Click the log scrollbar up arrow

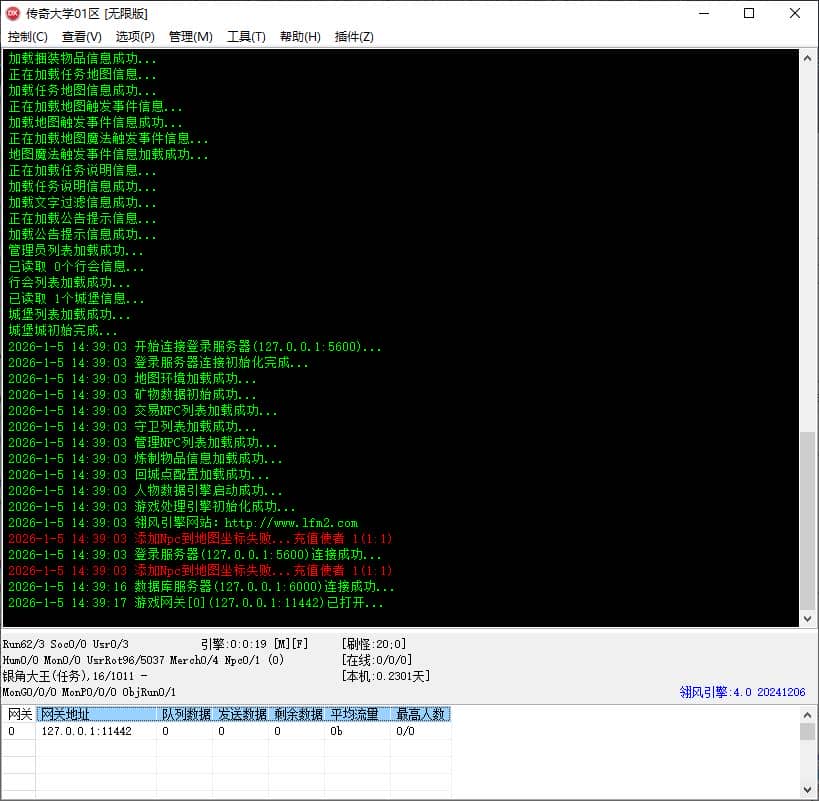click(807, 58)
